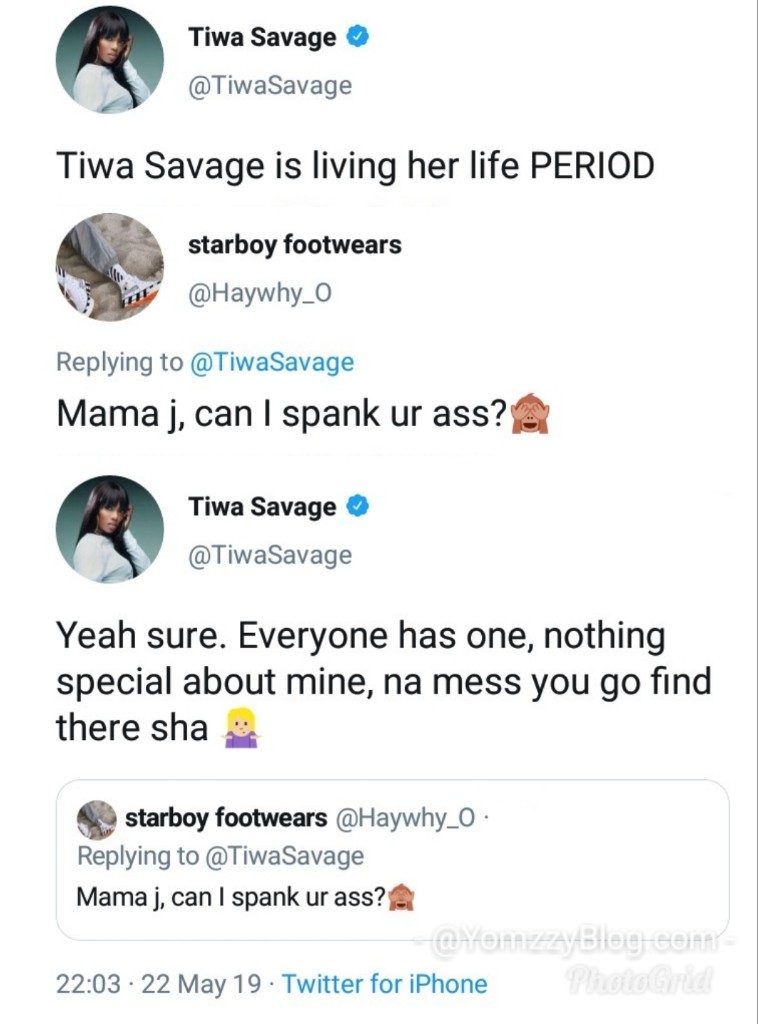
Task: Click the '22:03 · 22 May 19' timestamp
Action: point(160,983)
